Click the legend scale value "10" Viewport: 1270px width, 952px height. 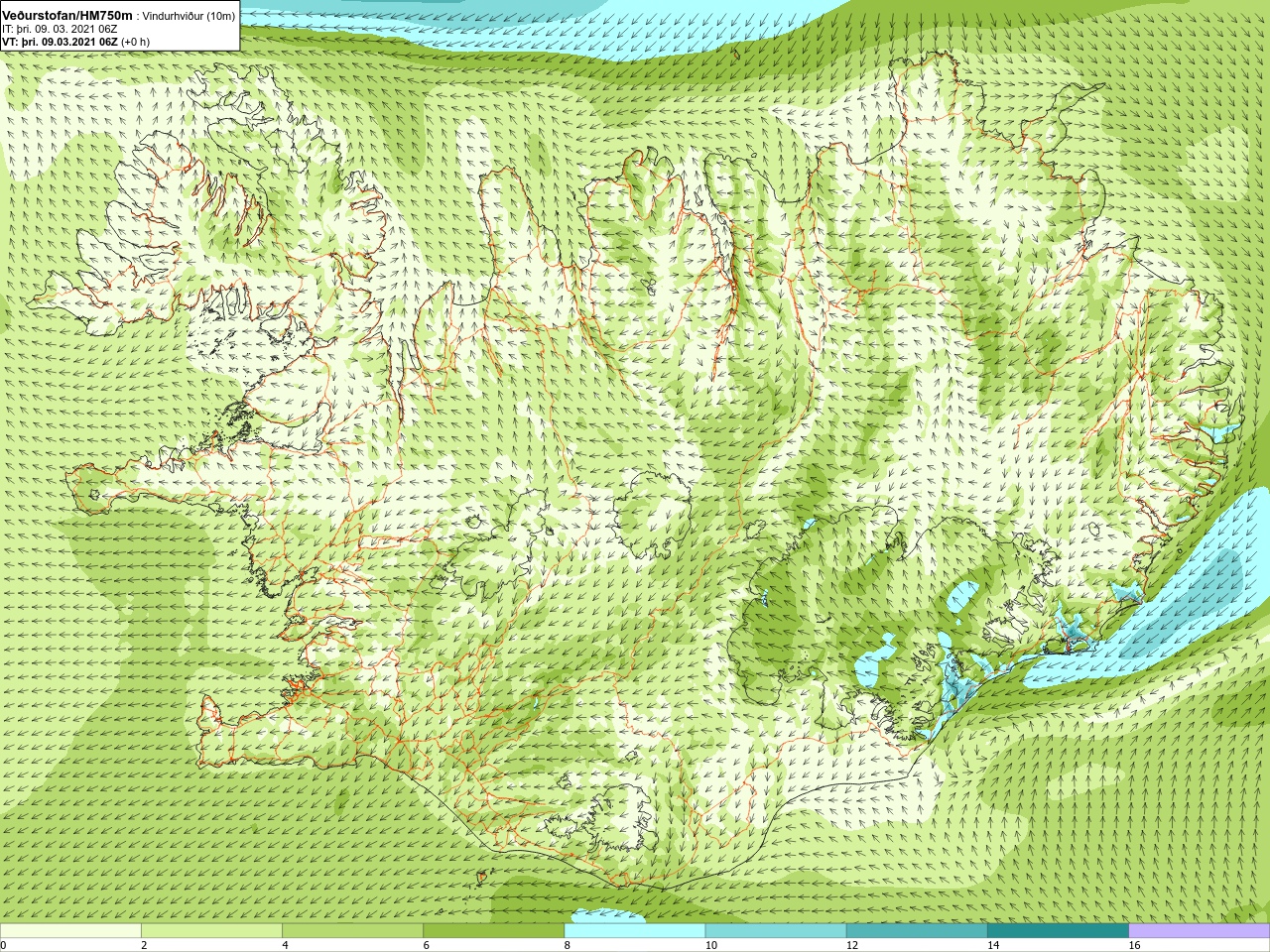tap(710, 945)
